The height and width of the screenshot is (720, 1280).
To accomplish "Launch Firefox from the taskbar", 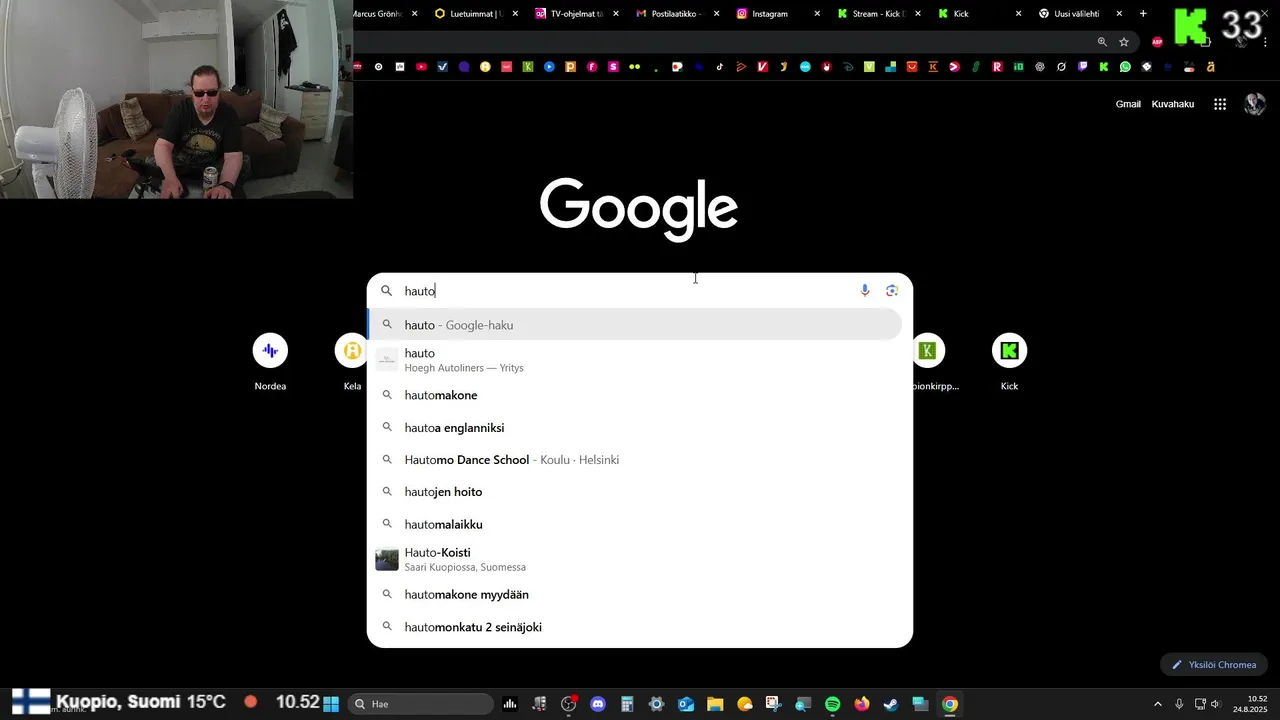I will click(x=862, y=704).
